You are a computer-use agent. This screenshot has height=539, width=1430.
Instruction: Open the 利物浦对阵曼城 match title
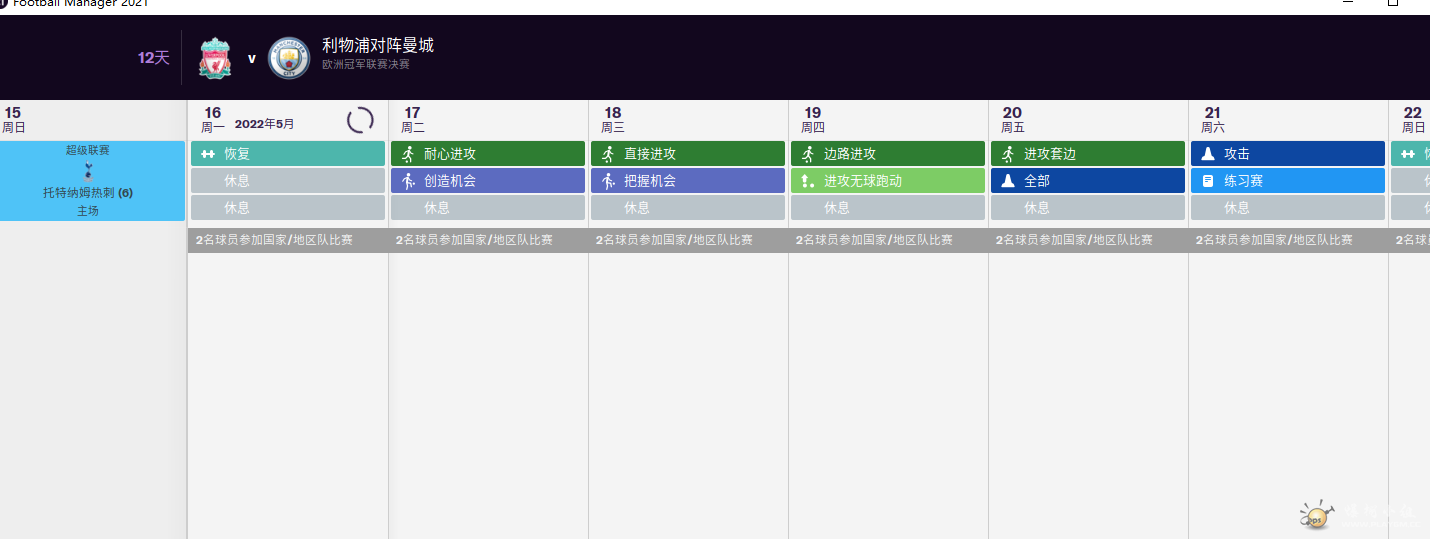pyautogui.click(x=378, y=46)
